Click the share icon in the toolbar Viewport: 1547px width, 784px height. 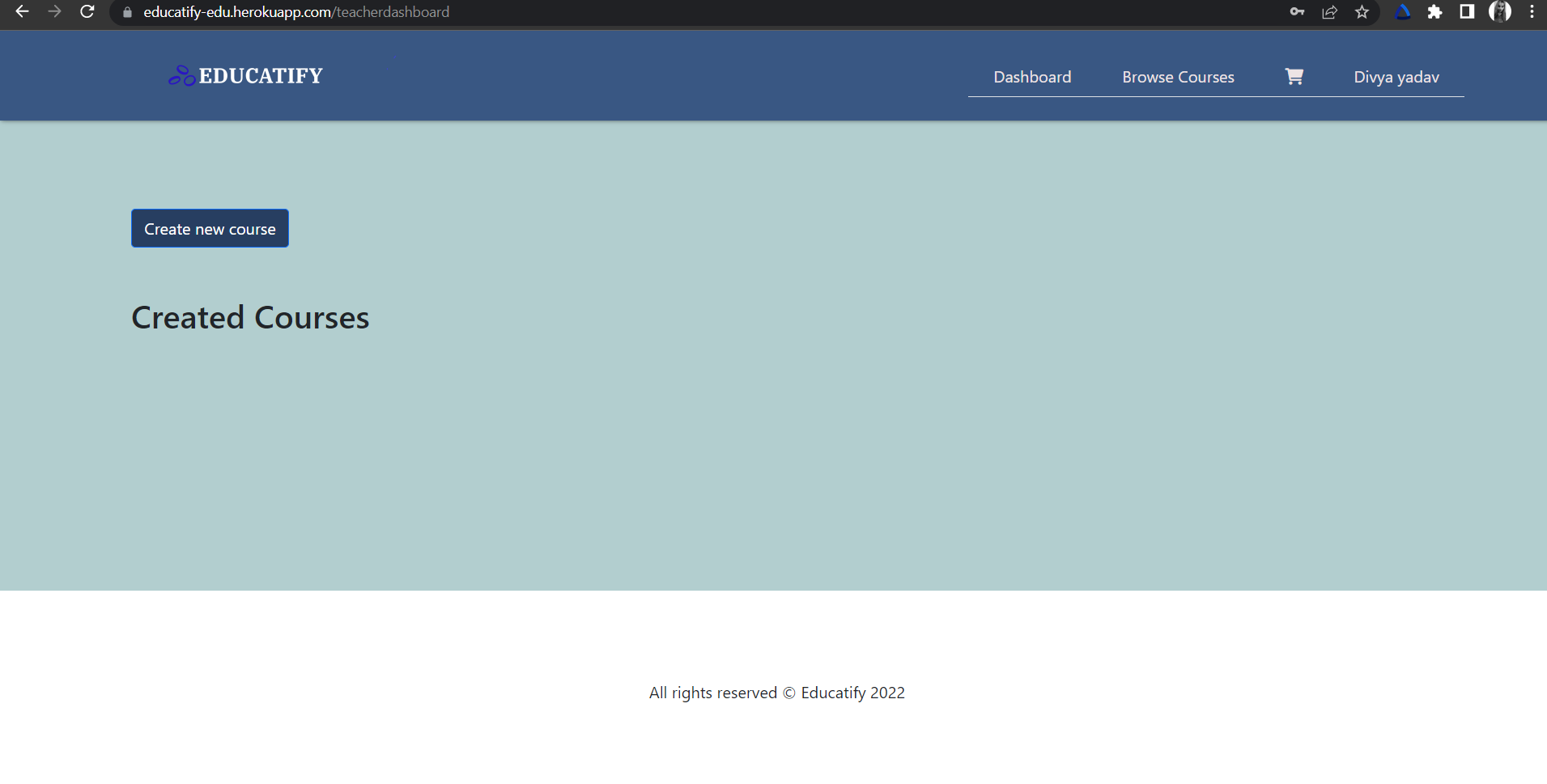click(x=1330, y=12)
